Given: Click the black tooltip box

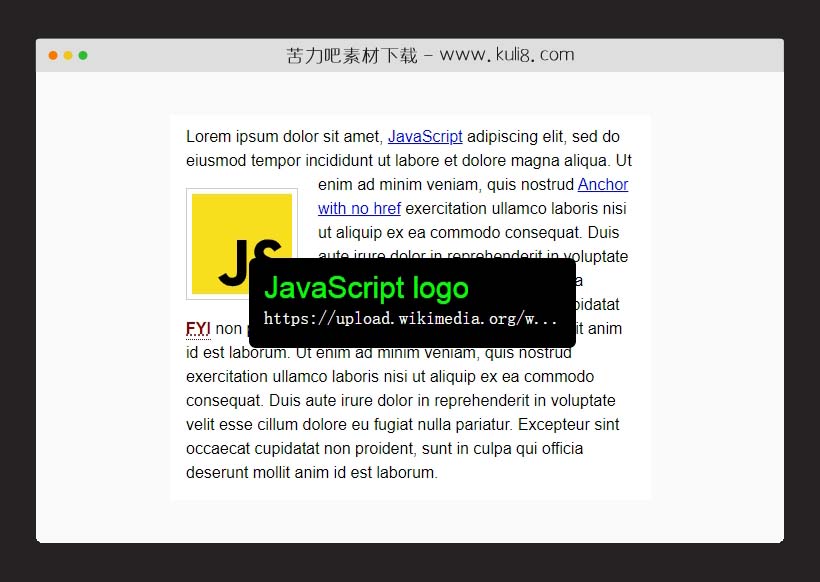Looking at the screenshot, I should [x=413, y=303].
